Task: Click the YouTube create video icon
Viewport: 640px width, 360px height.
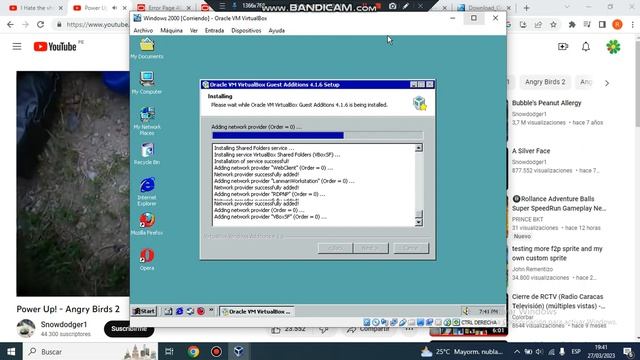Action: pyautogui.click(x=563, y=47)
